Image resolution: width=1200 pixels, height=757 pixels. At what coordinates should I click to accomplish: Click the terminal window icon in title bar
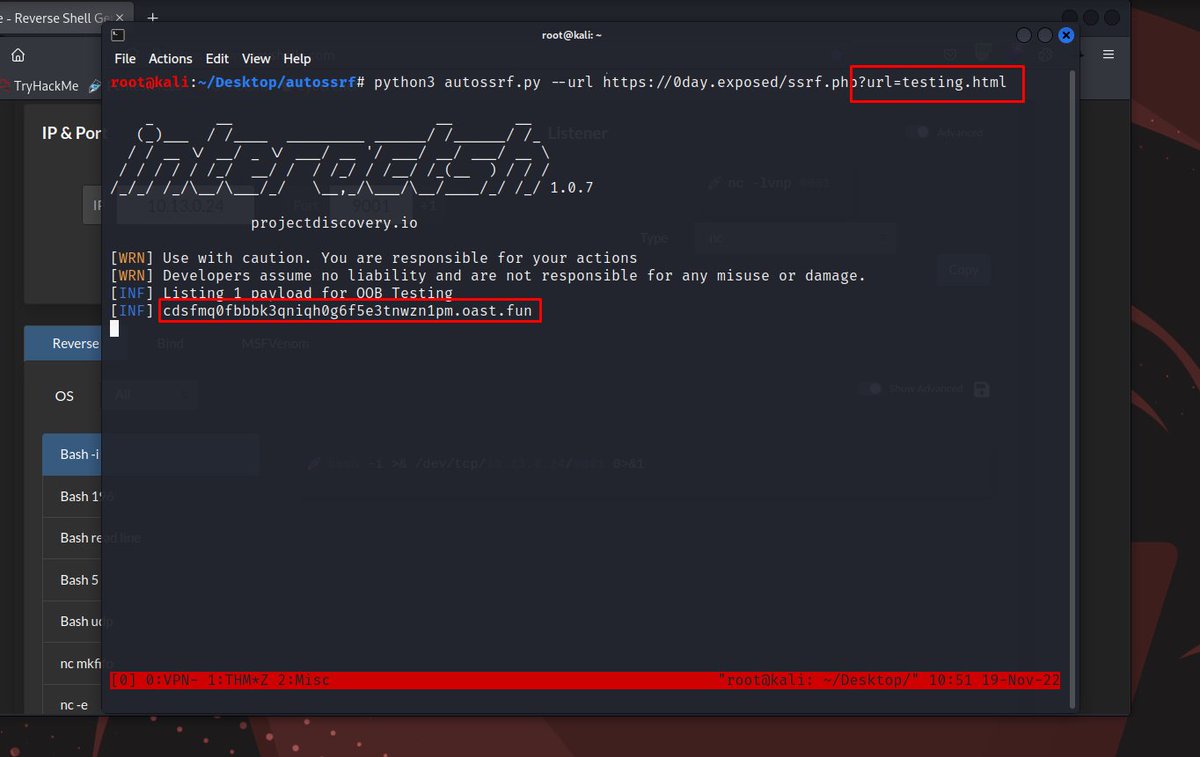tap(118, 35)
